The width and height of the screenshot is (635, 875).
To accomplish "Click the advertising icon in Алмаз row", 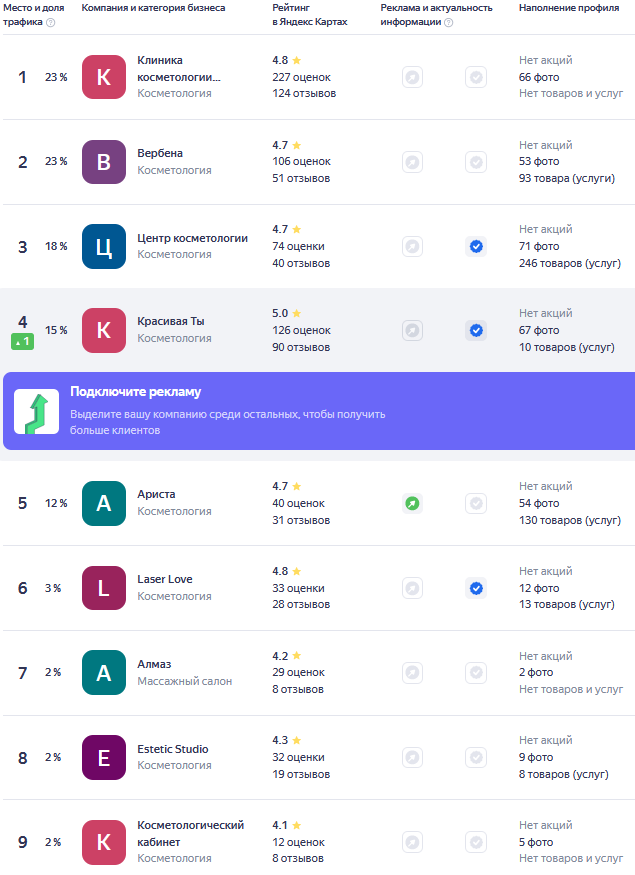I will pyautogui.click(x=412, y=672).
